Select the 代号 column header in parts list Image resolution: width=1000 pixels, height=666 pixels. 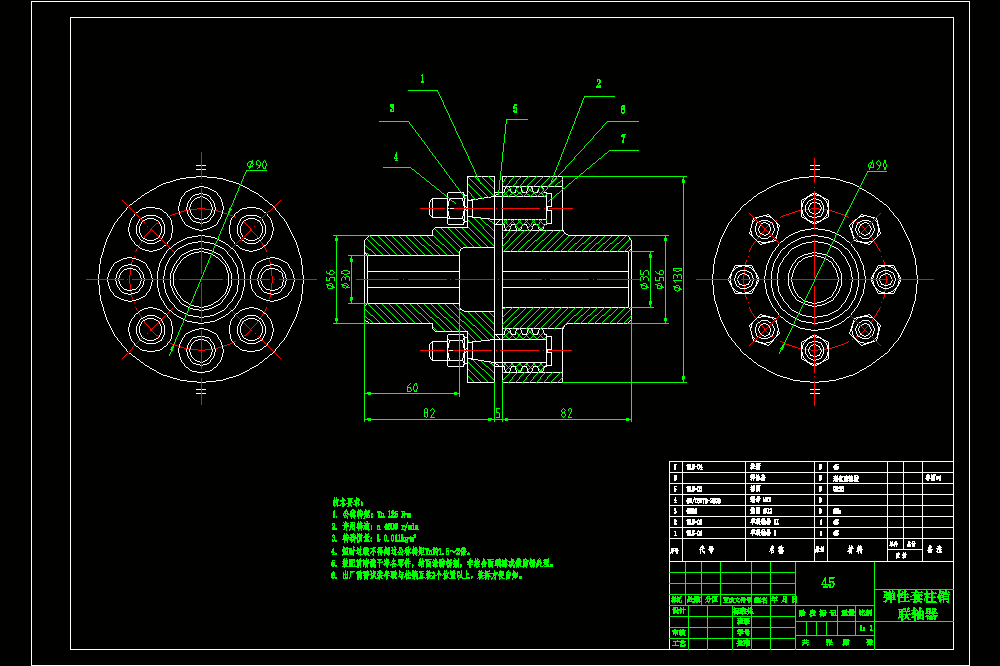707,549
